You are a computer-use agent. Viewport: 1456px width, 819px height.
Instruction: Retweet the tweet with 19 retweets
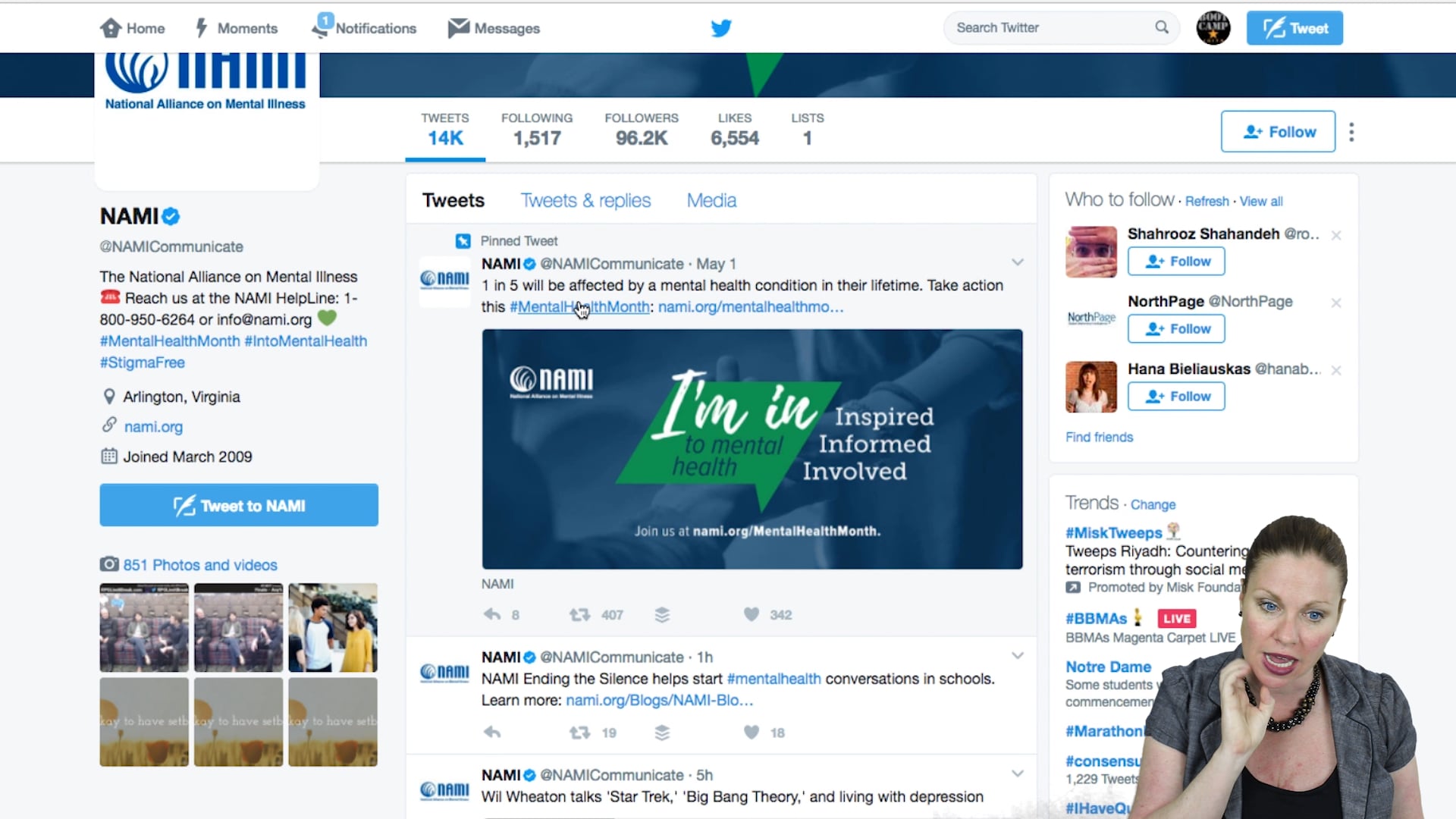click(580, 733)
